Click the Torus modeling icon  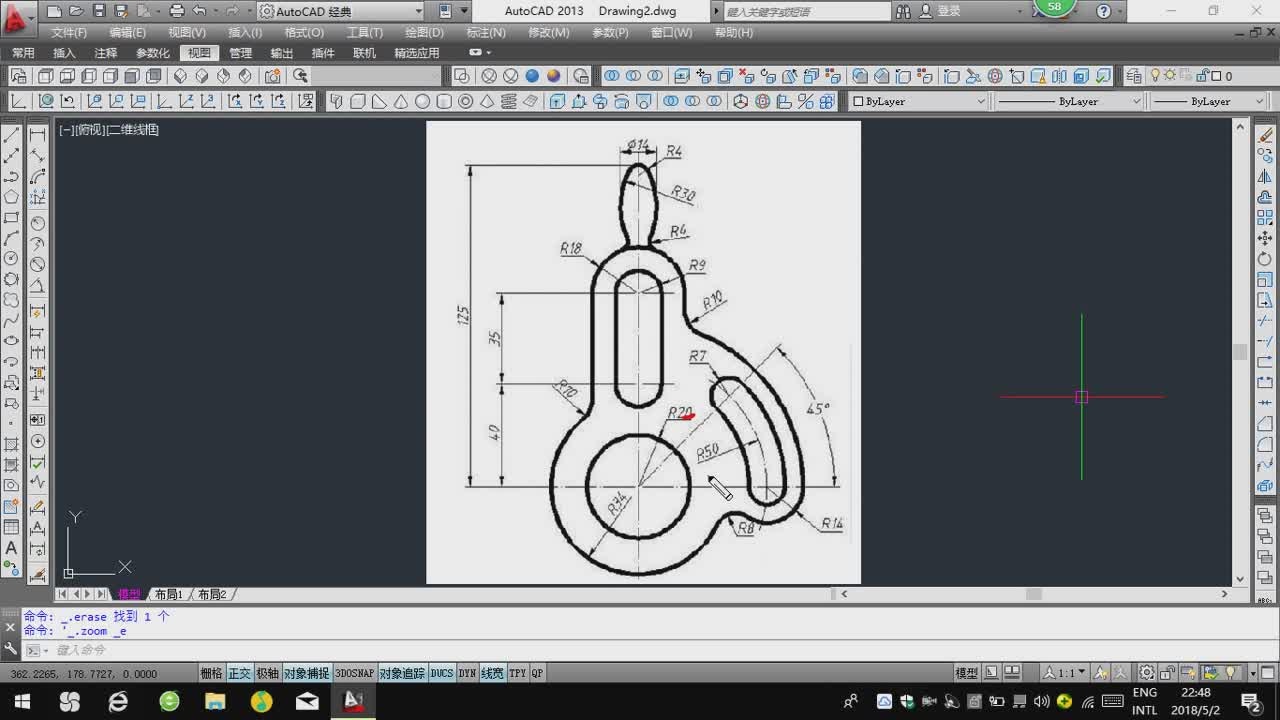click(465, 101)
